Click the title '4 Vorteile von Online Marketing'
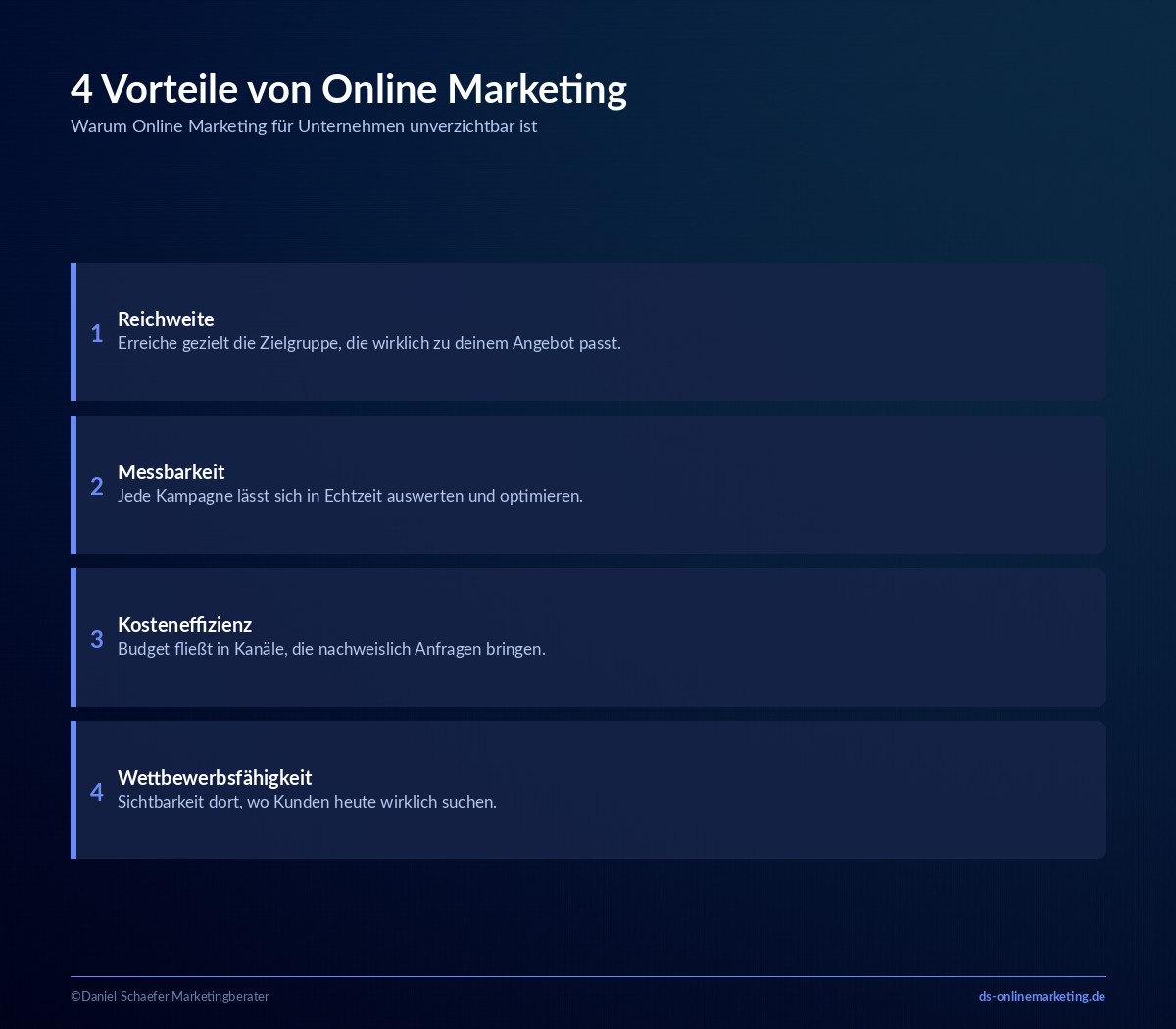Viewport: 1176px width, 1029px height. coord(349,89)
